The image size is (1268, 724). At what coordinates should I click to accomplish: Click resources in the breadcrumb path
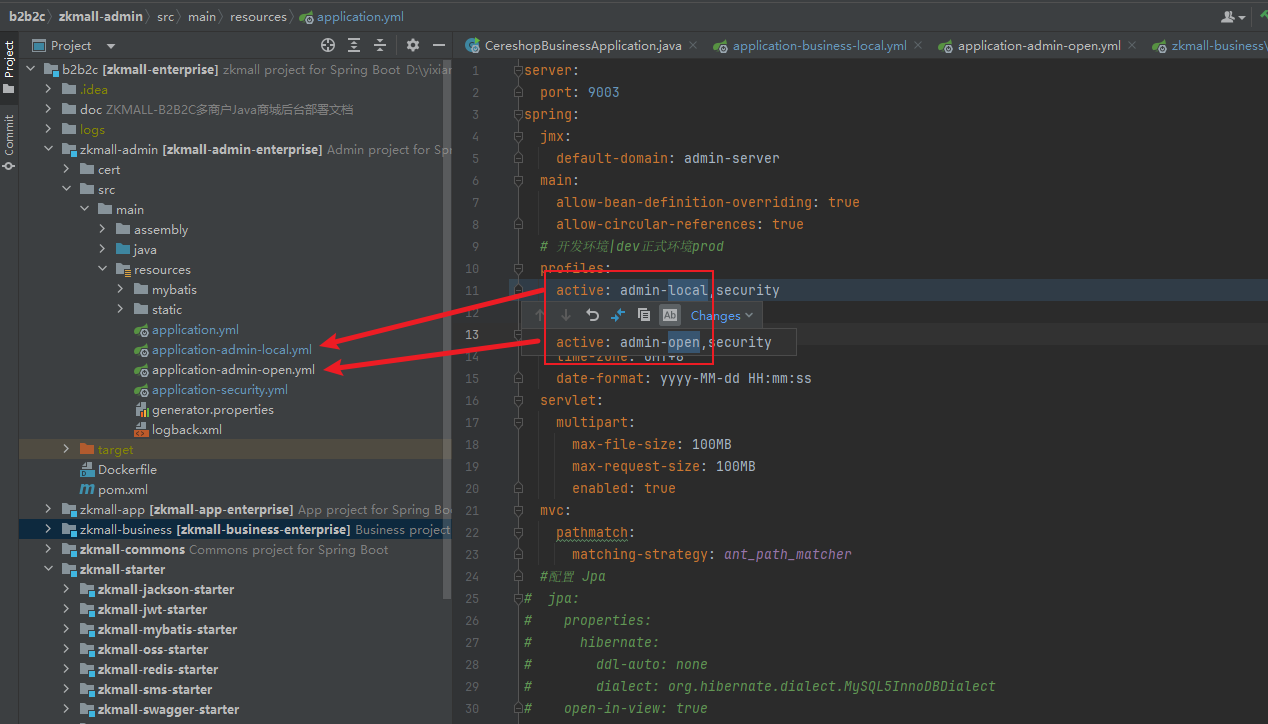tap(257, 16)
